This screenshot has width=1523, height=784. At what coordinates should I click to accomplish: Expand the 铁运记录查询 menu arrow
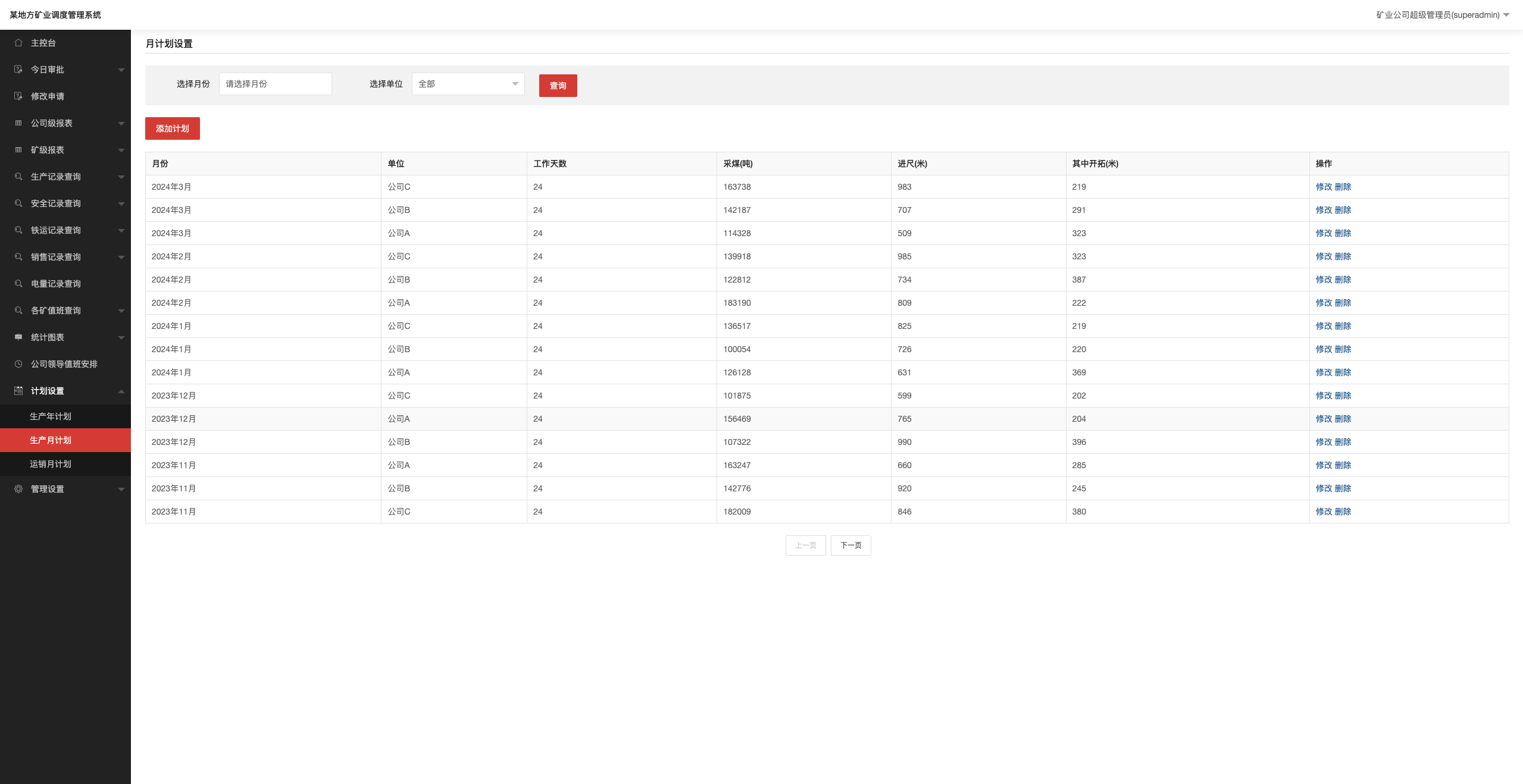pyautogui.click(x=121, y=231)
